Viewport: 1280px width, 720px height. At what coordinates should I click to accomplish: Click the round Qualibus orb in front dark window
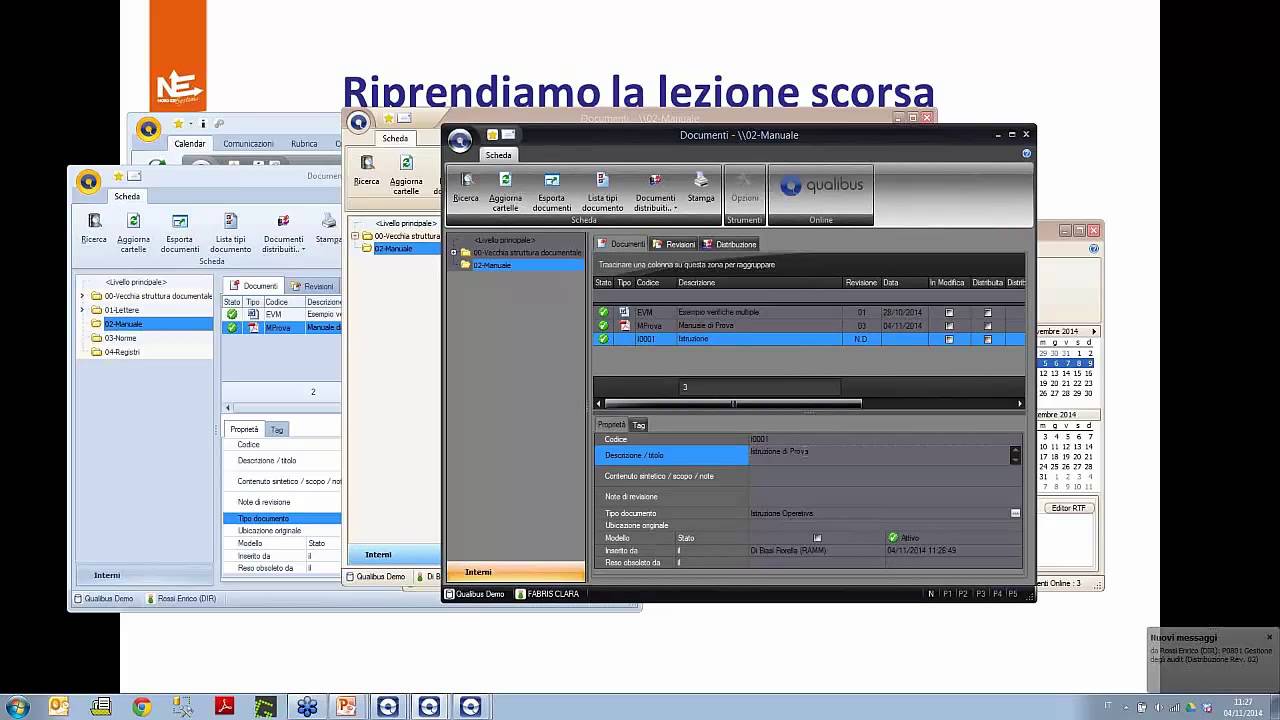tap(460, 140)
